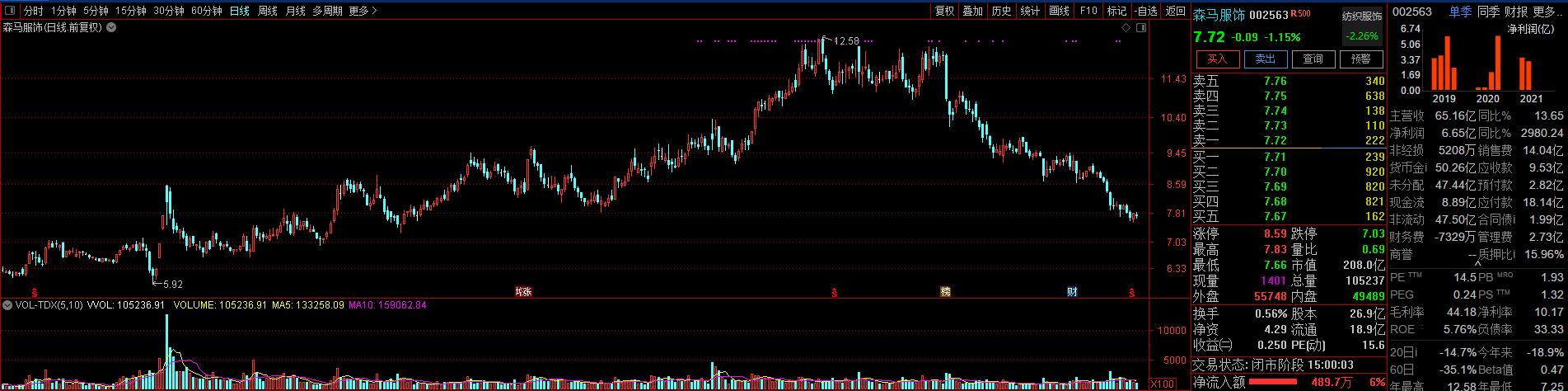Click the 标记 mark toolbar button
Screen dimensions: 1568x391
pyautogui.click(x=1116, y=11)
